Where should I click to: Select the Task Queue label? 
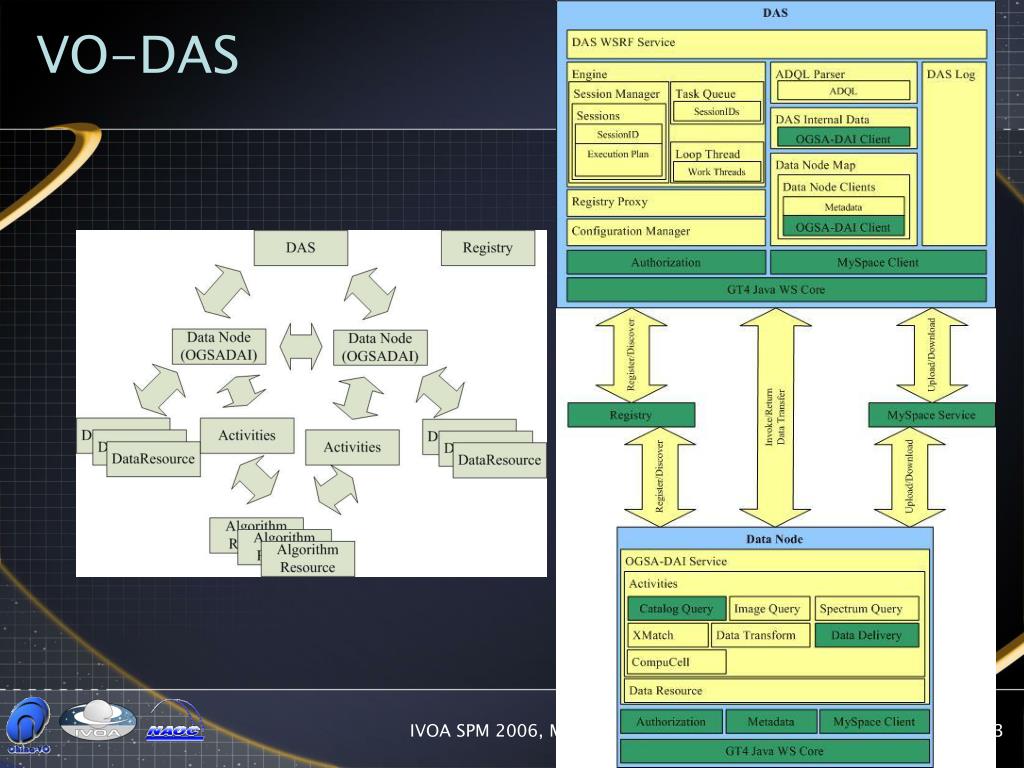point(705,93)
